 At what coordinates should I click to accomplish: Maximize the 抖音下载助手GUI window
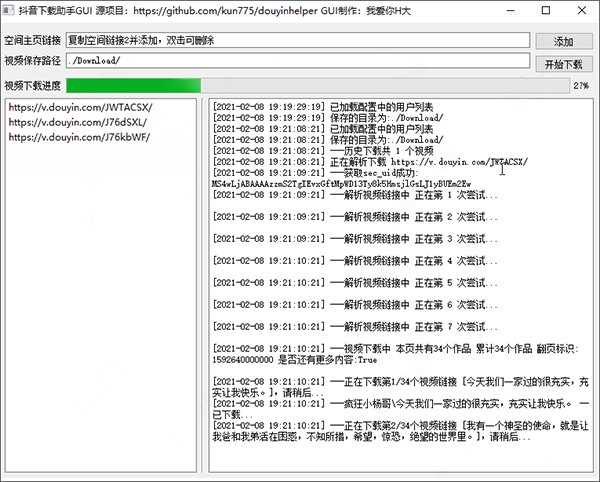(546, 10)
